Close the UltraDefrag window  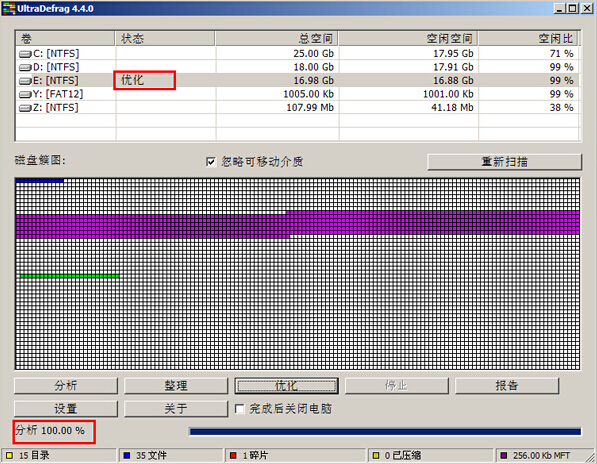pos(587,8)
